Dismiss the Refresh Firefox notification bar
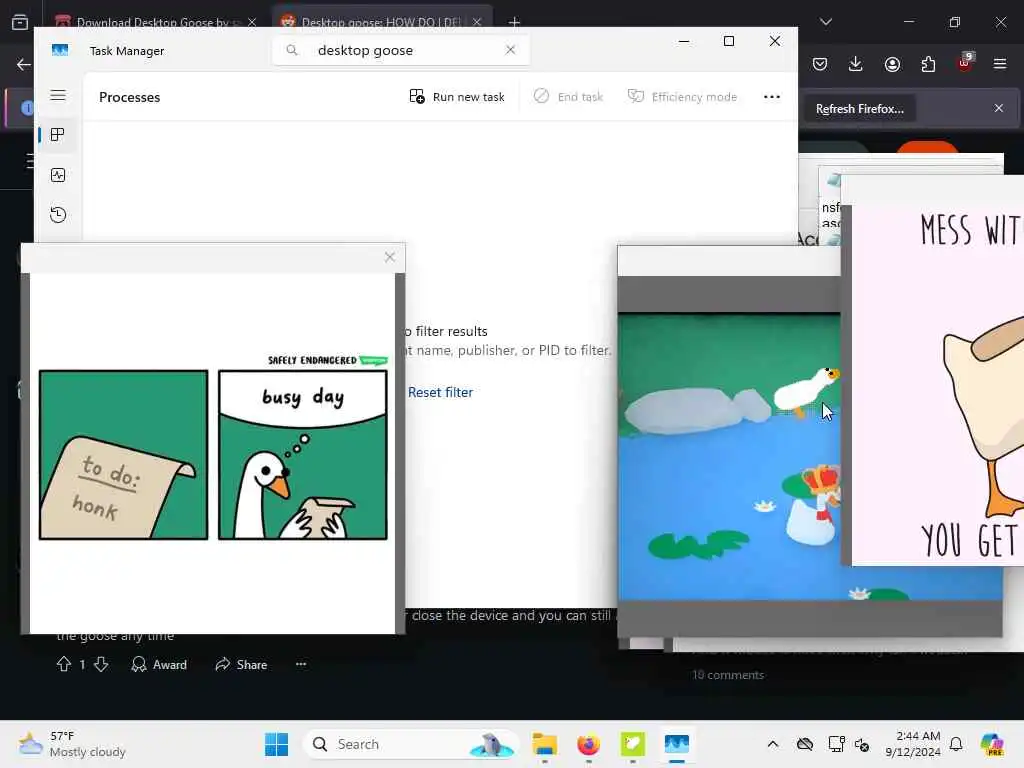Image resolution: width=1024 pixels, height=768 pixels. coord(999,108)
